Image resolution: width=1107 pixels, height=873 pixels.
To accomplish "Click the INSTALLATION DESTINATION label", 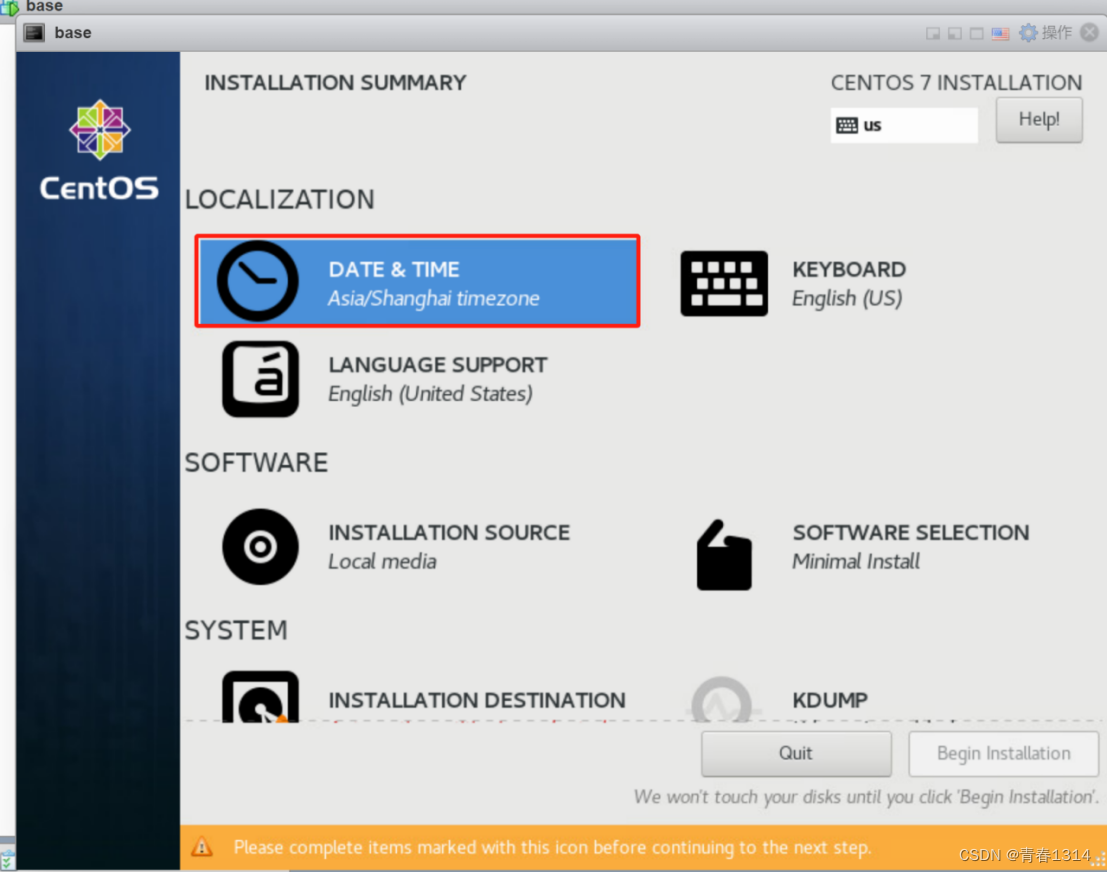I will 477,700.
